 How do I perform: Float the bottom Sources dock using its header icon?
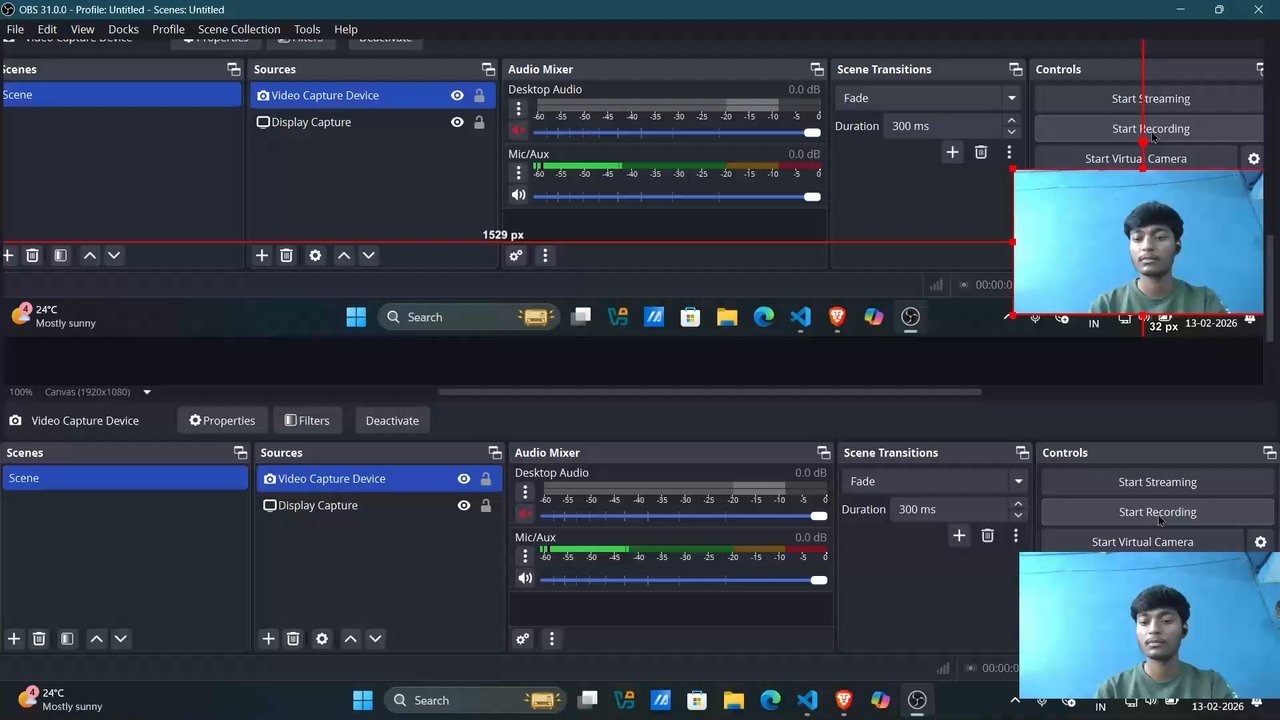pyautogui.click(x=494, y=453)
